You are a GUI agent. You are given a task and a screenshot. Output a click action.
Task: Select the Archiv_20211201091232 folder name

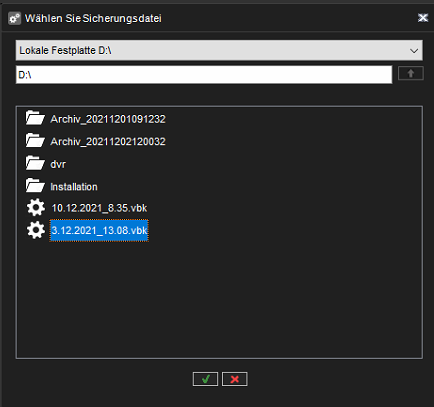(108, 119)
